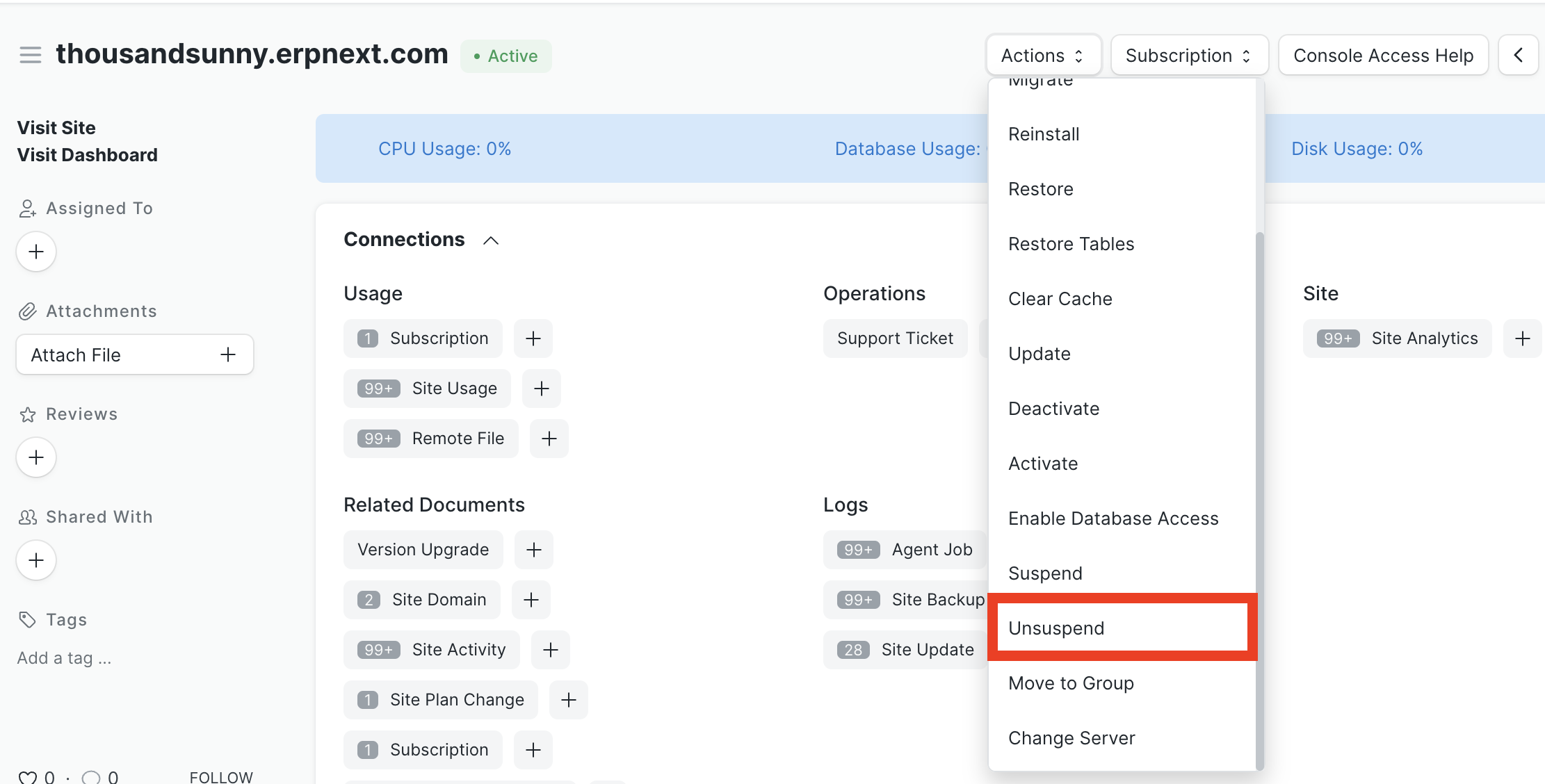1545x784 pixels.
Task: Add new Site Domain with plus icon
Action: [531, 600]
